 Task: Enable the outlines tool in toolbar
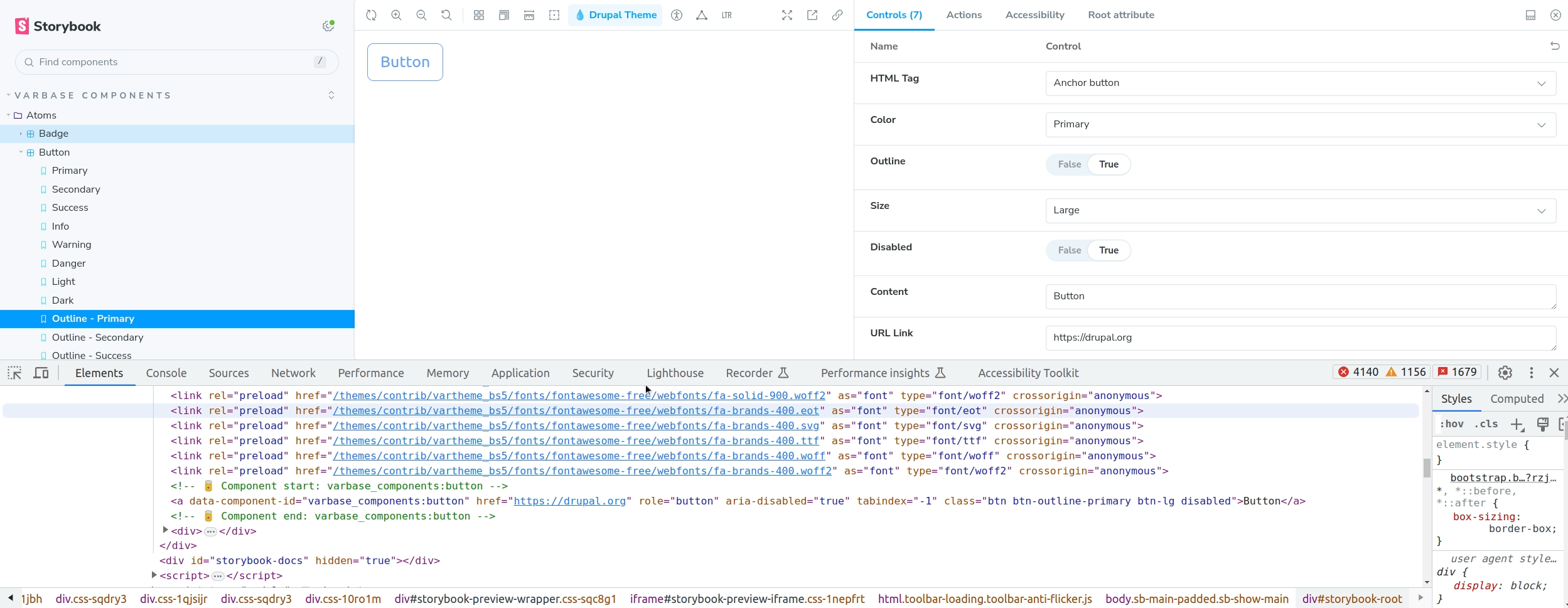coord(554,15)
